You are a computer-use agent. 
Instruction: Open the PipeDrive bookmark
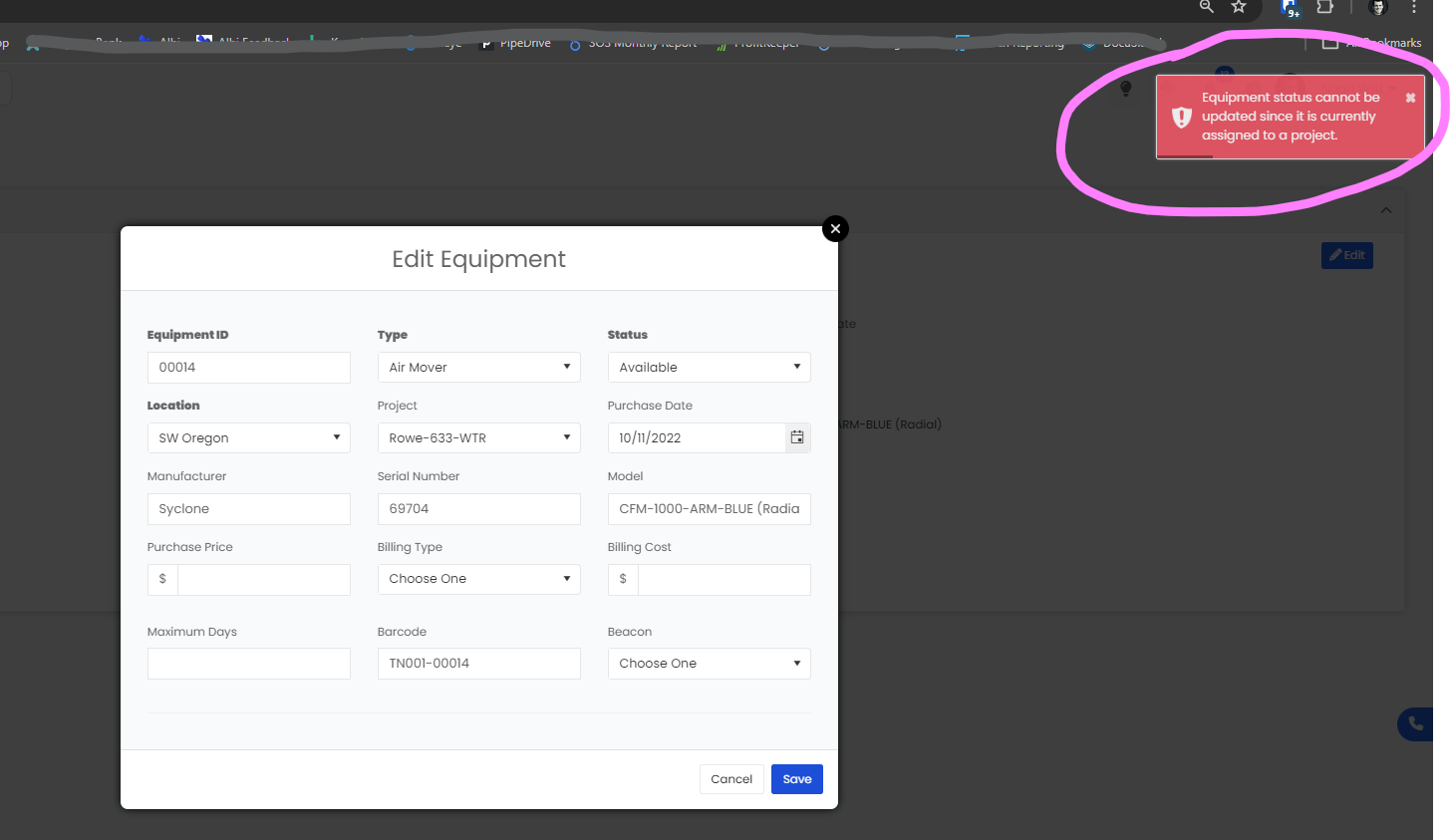pos(516,44)
